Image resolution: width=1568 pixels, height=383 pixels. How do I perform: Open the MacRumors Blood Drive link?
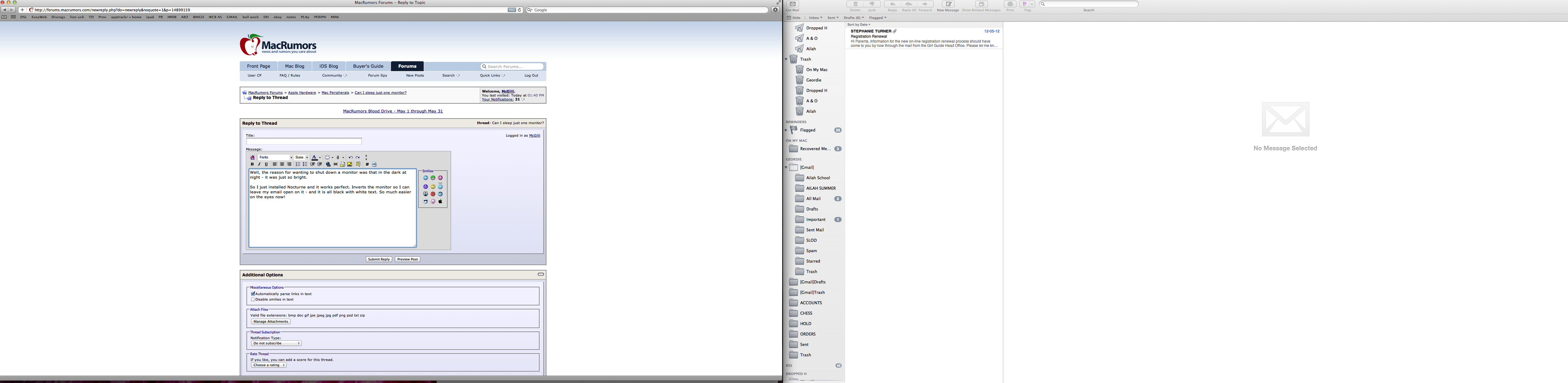[392, 111]
